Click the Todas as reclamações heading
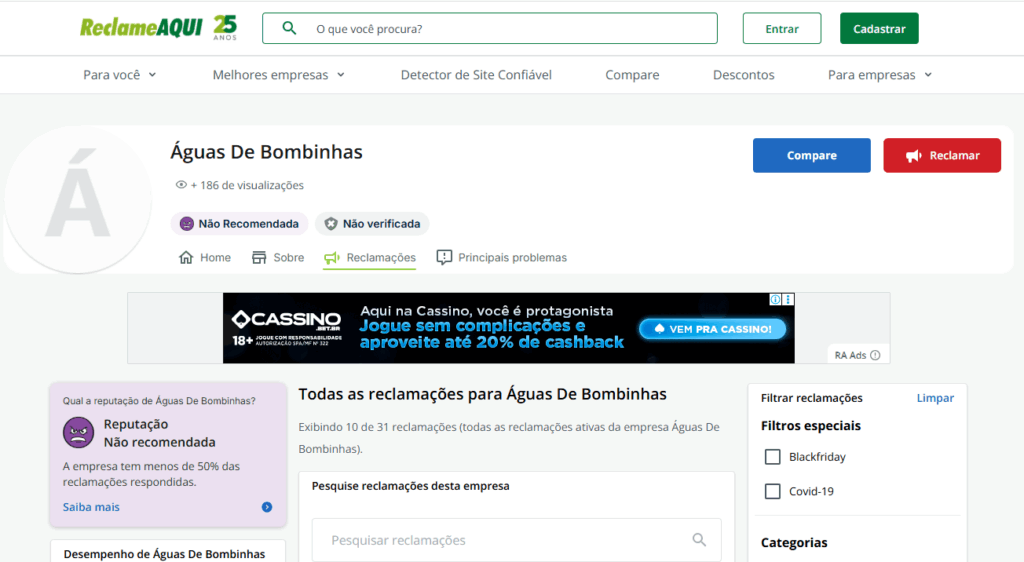Viewport: 1024px width, 562px height. [483, 394]
